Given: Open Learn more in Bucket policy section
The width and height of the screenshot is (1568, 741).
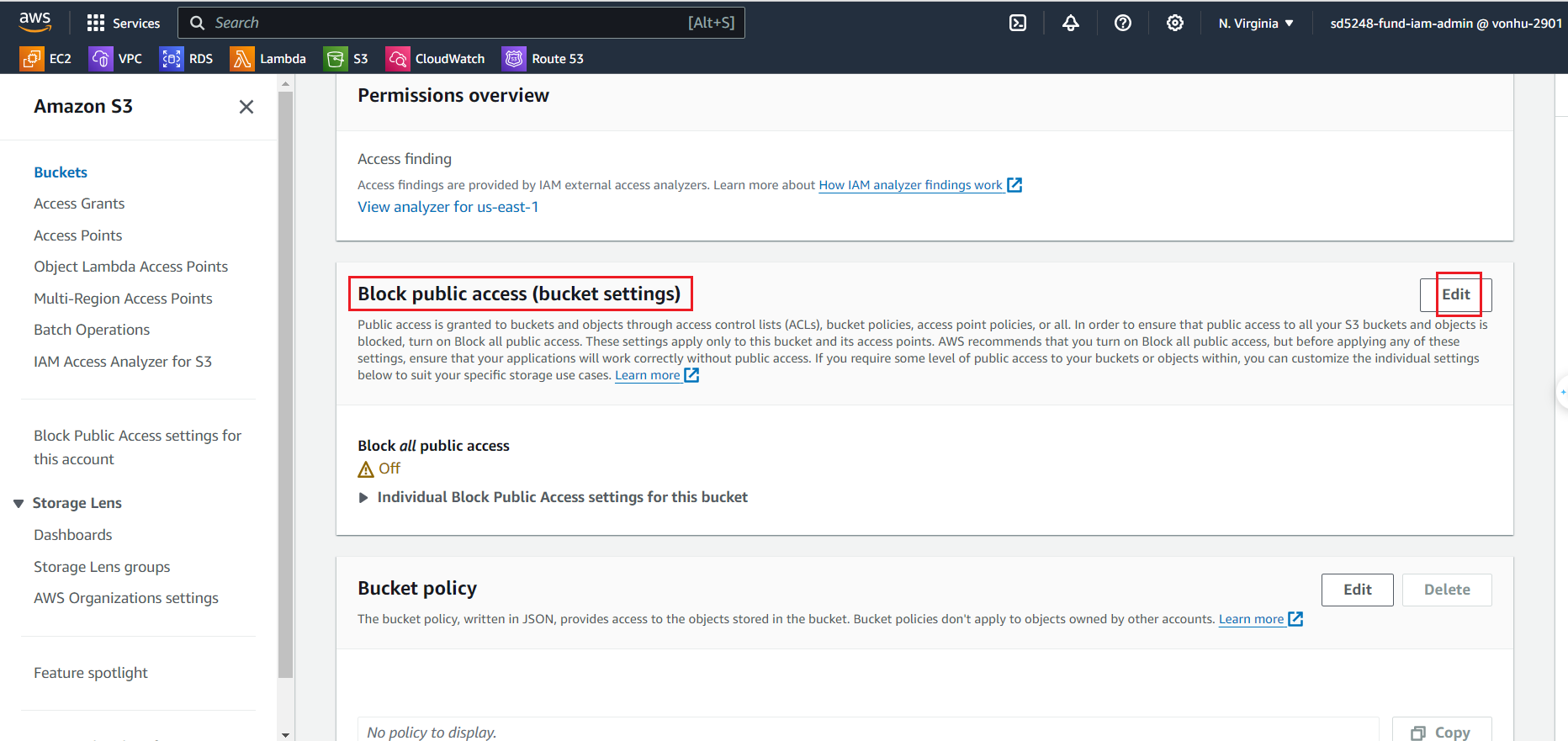Looking at the screenshot, I should tap(1251, 619).
